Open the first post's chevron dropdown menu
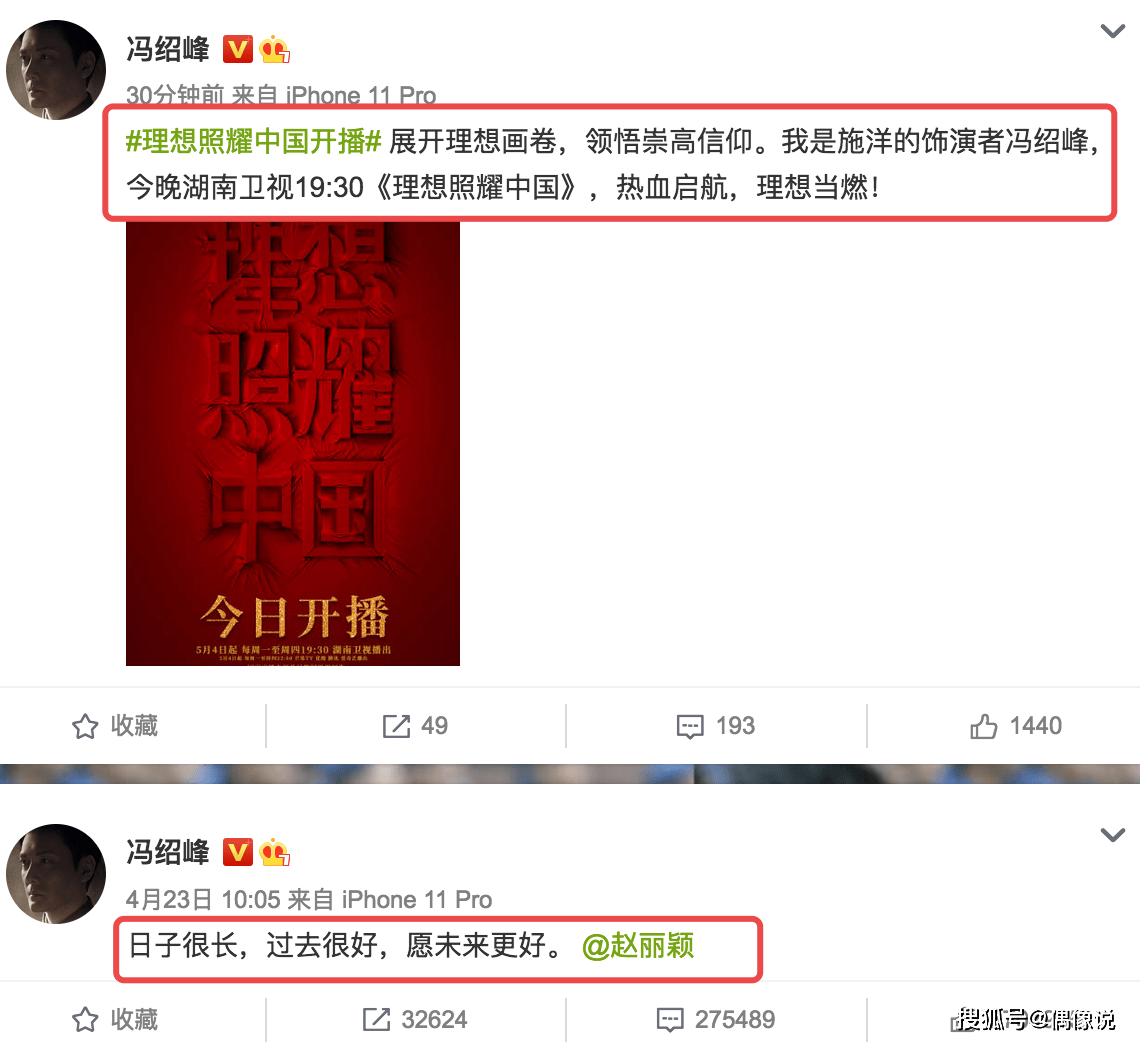Screen dimensions: 1140x1044 [x=1112, y=31]
